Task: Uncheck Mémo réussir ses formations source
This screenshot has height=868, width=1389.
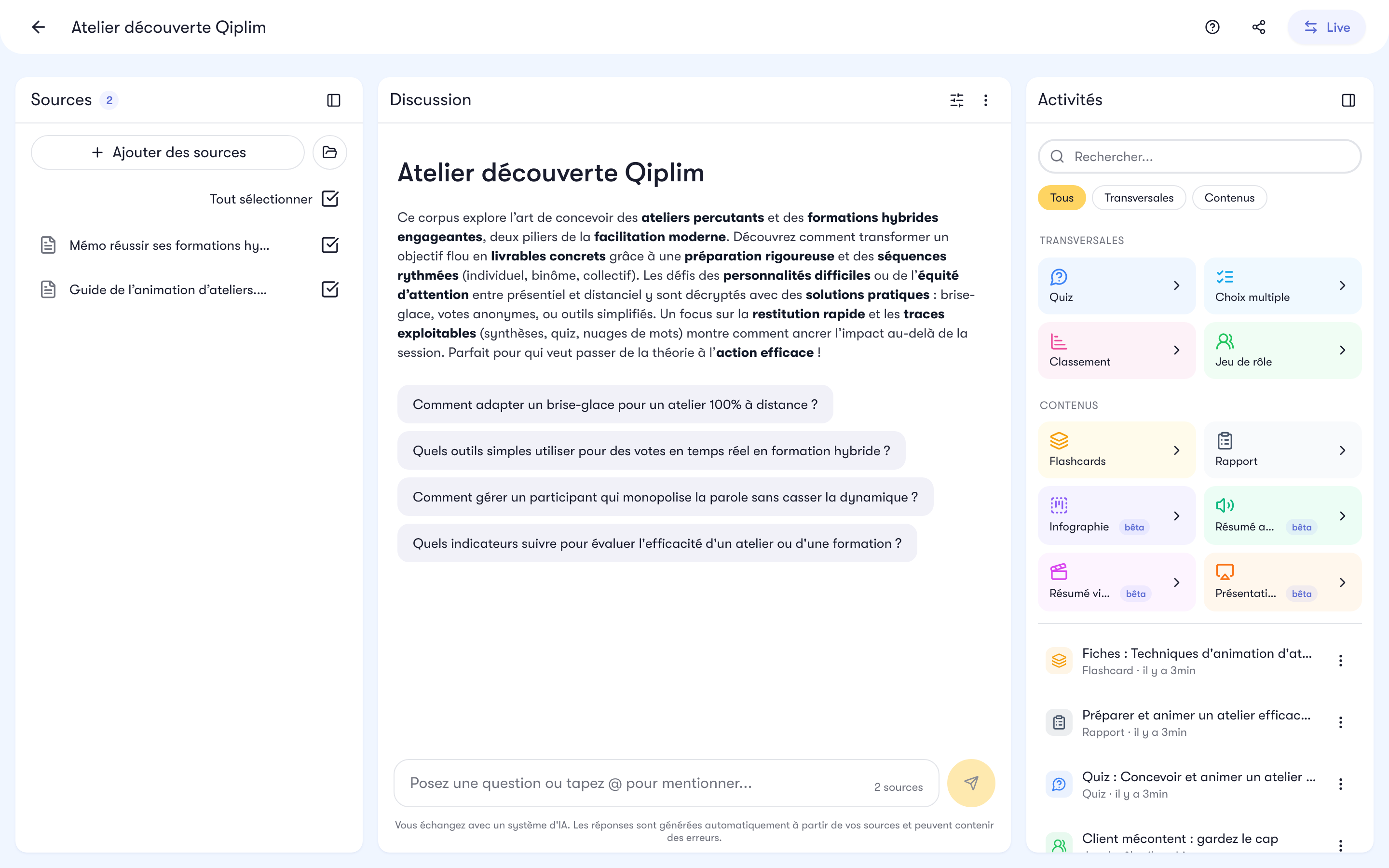Action: 330,245
